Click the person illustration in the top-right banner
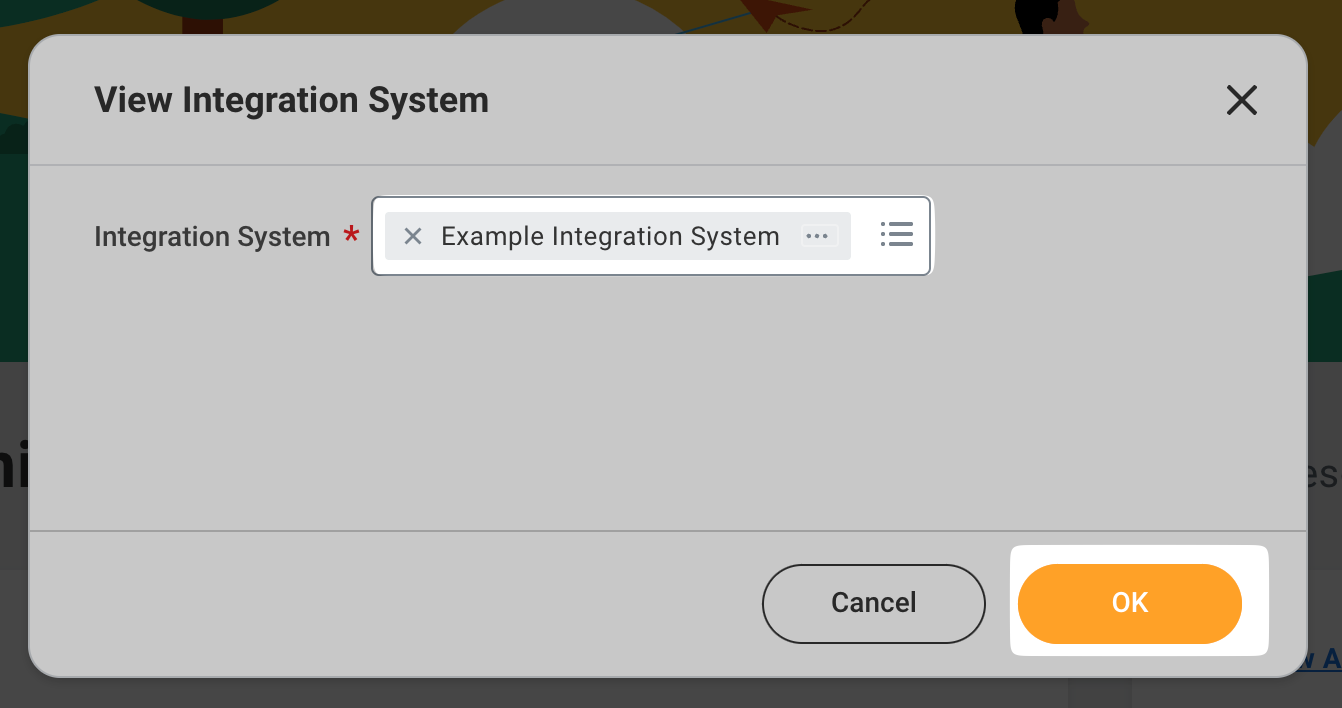 click(1050, 15)
